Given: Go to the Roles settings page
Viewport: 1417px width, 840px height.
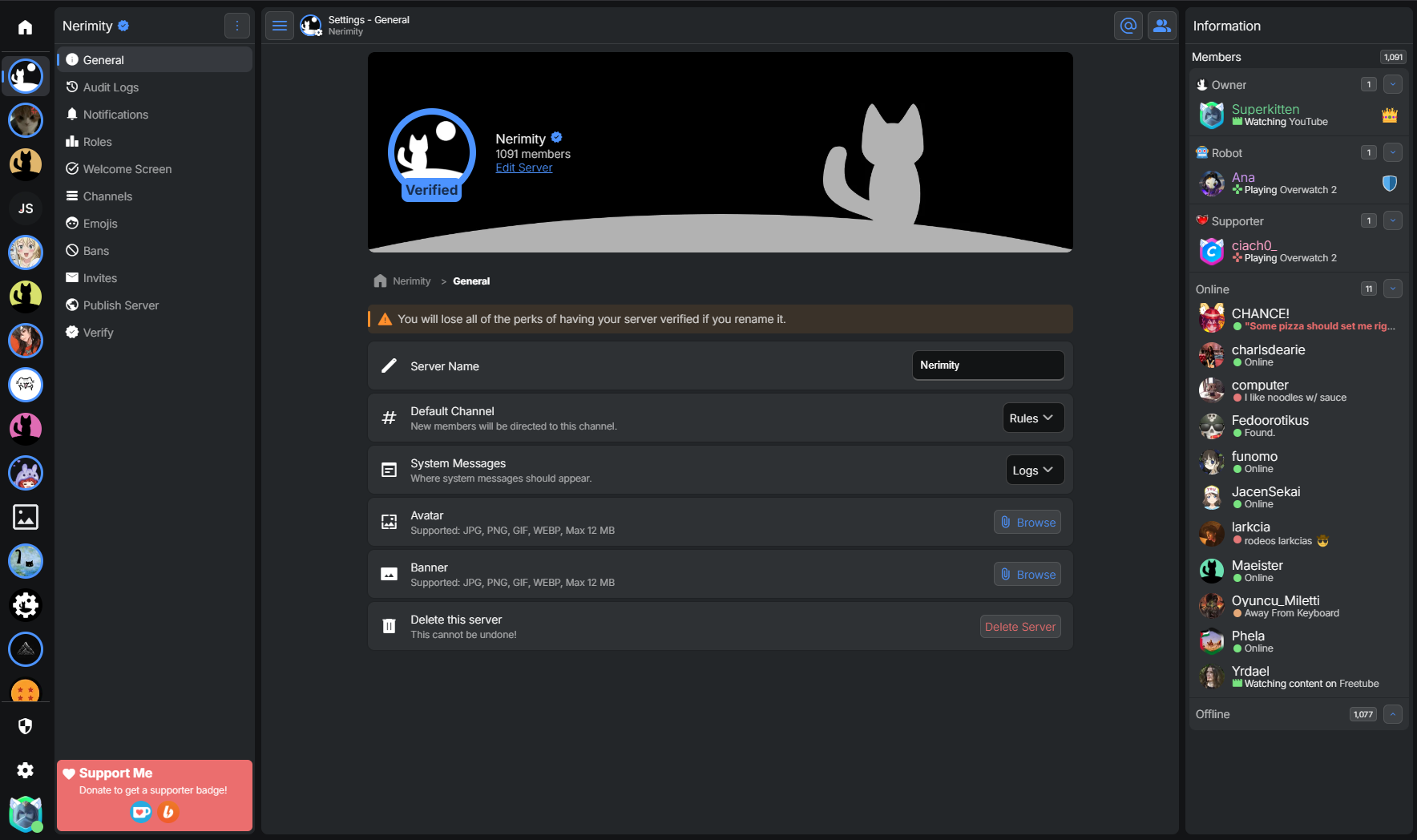Looking at the screenshot, I should tap(97, 142).
